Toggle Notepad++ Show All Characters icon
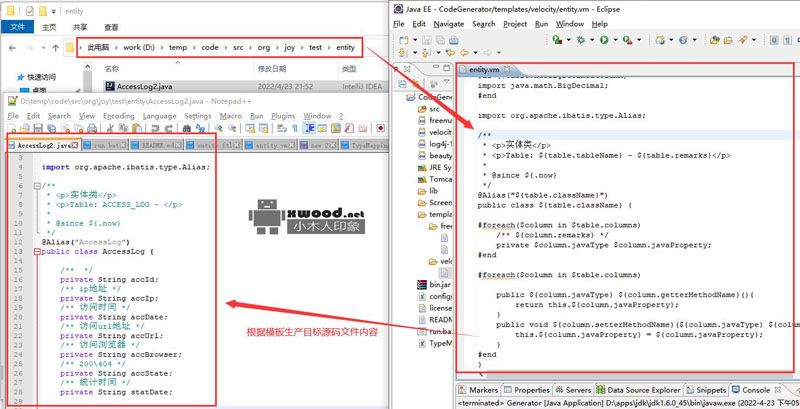This screenshot has height=409, width=800. point(295,128)
